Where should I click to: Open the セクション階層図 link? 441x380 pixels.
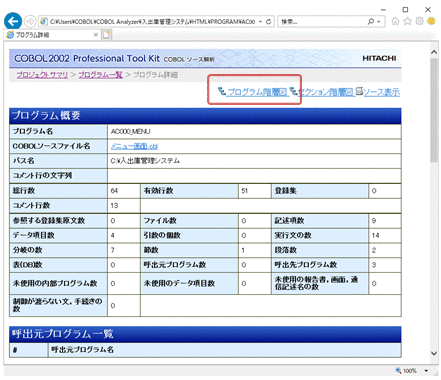point(325,92)
